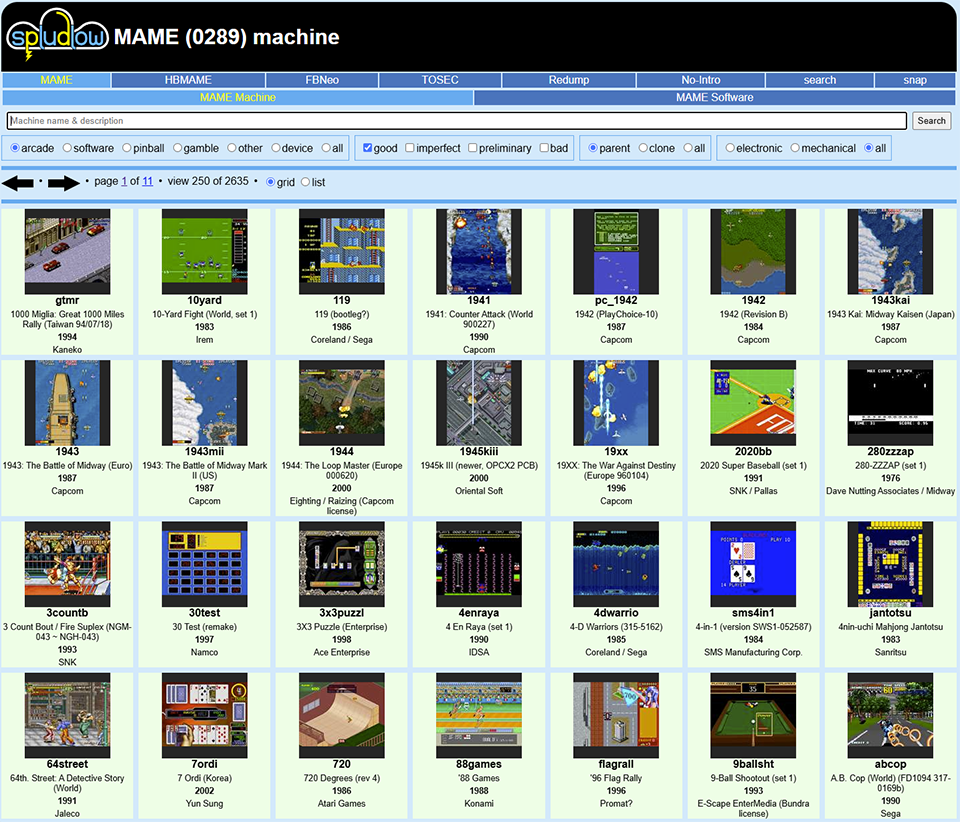Viewport: 960px width, 822px height.
Task: Go to next page with right arrow
Action: 64,182
